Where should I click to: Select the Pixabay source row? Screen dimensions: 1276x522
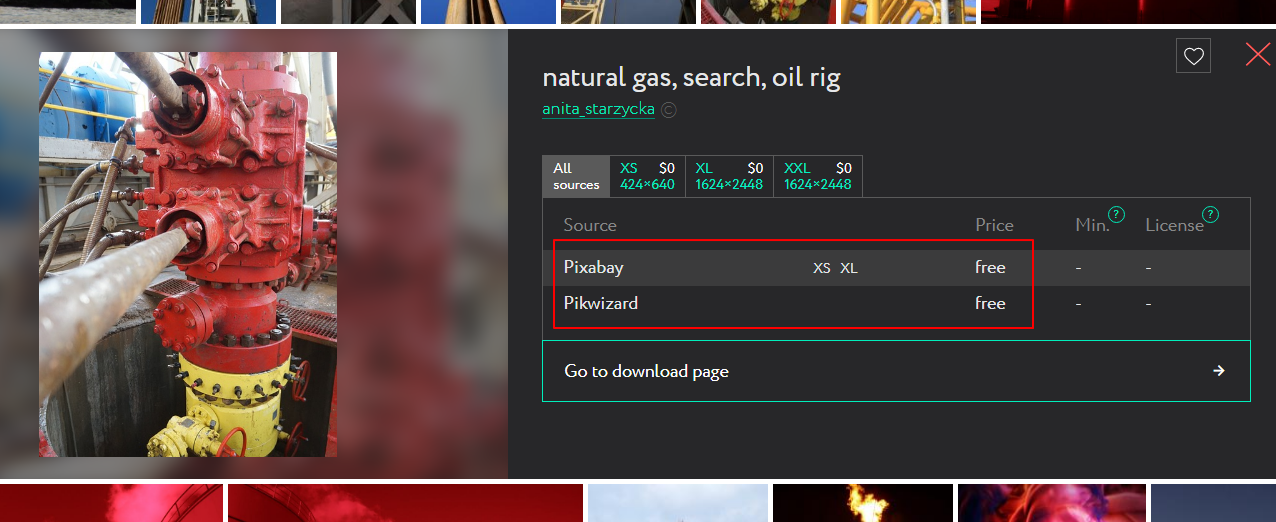[896, 267]
